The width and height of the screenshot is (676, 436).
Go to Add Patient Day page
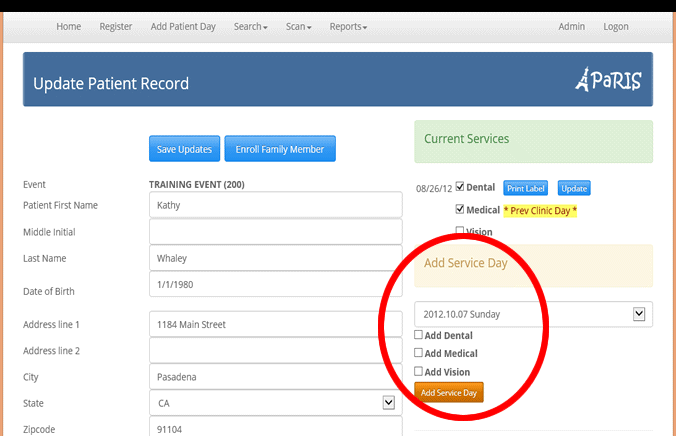tap(183, 27)
